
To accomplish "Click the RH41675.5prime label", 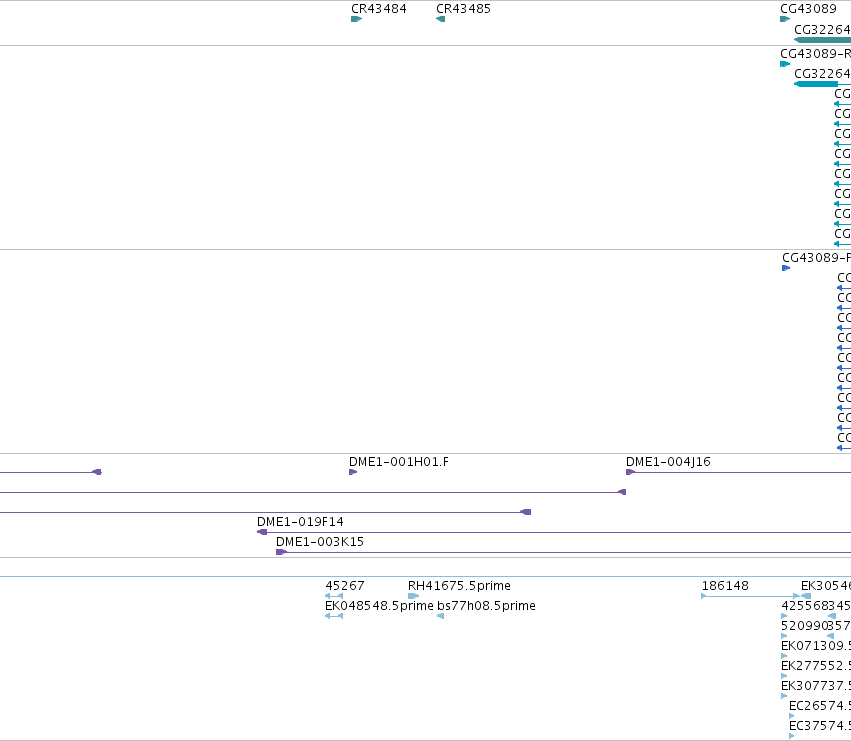I will coord(459,586).
